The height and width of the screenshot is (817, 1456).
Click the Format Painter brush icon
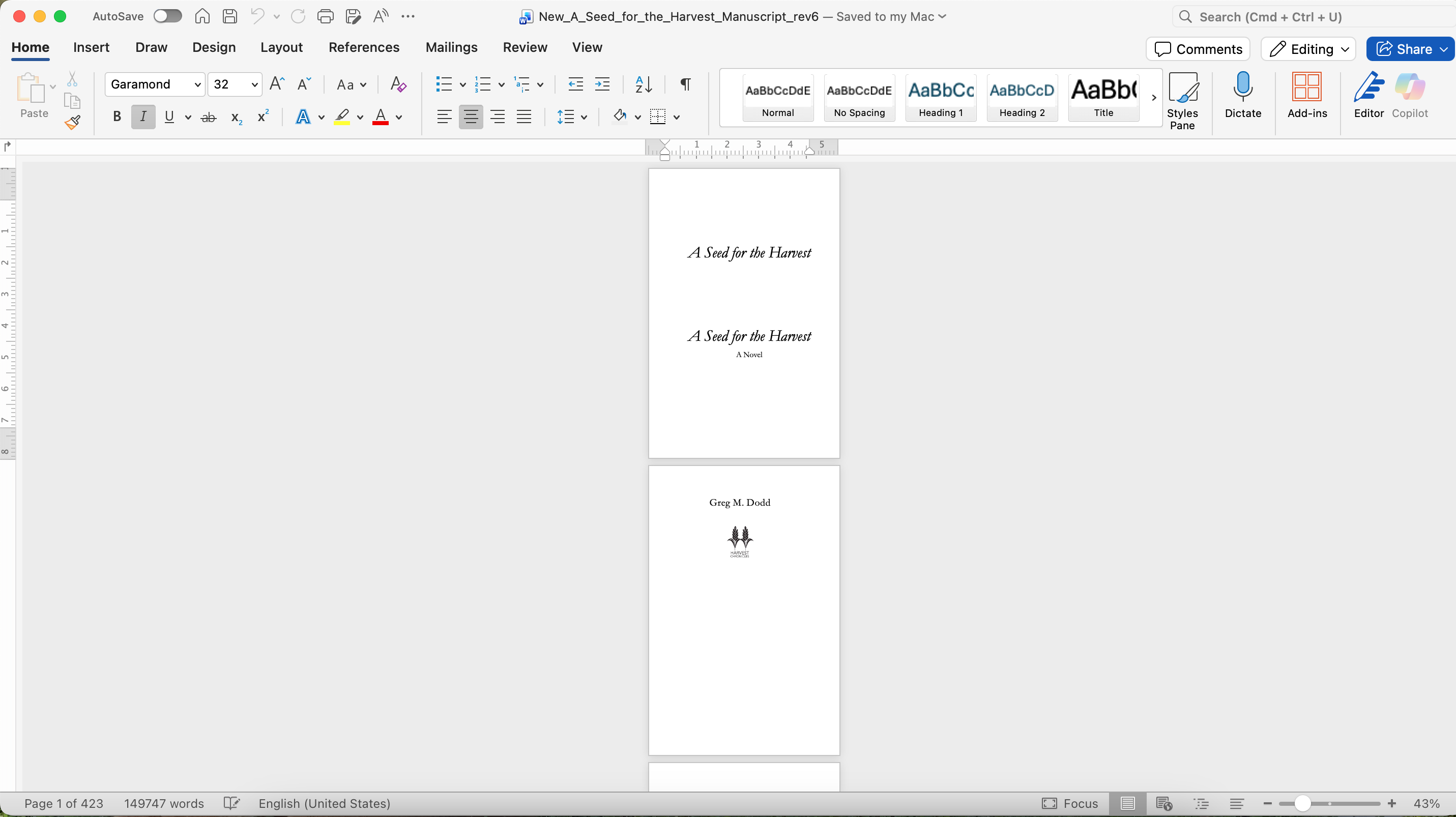pos(72,123)
